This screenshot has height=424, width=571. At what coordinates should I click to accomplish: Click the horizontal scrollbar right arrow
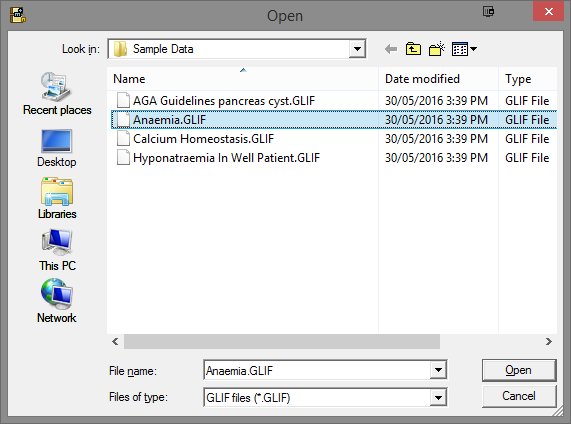click(548, 341)
